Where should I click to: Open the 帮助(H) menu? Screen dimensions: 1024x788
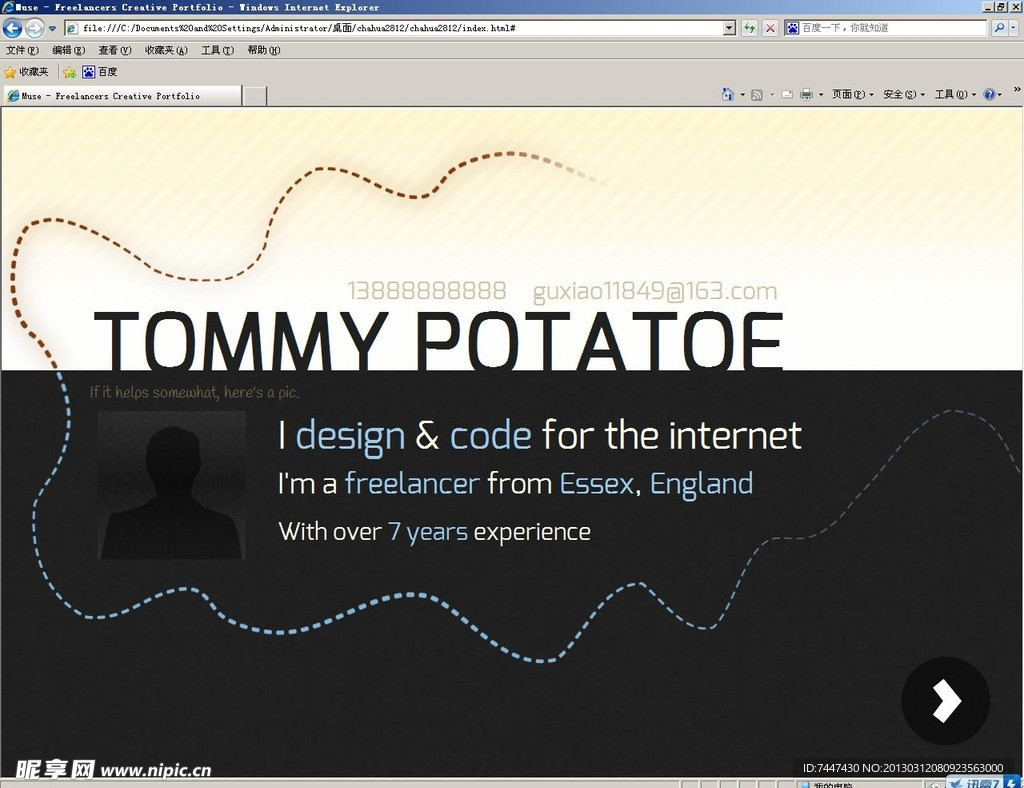264,50
